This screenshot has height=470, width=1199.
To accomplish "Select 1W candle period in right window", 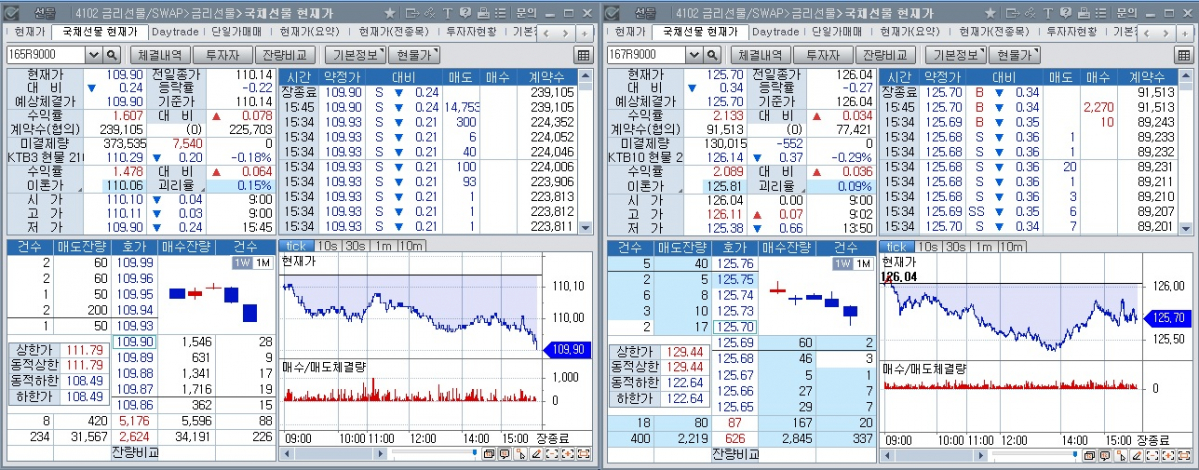I will (842, 263).
